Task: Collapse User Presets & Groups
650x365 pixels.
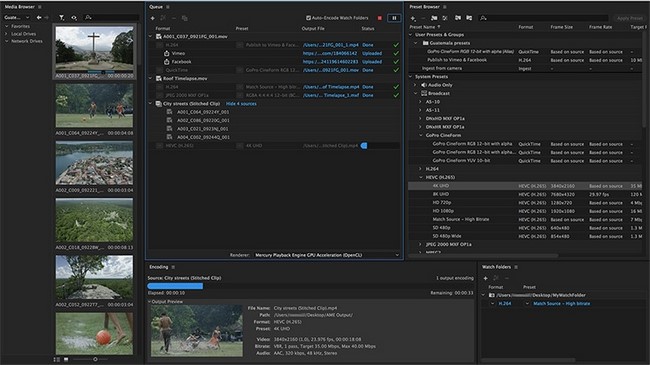Action: point(411,35)
